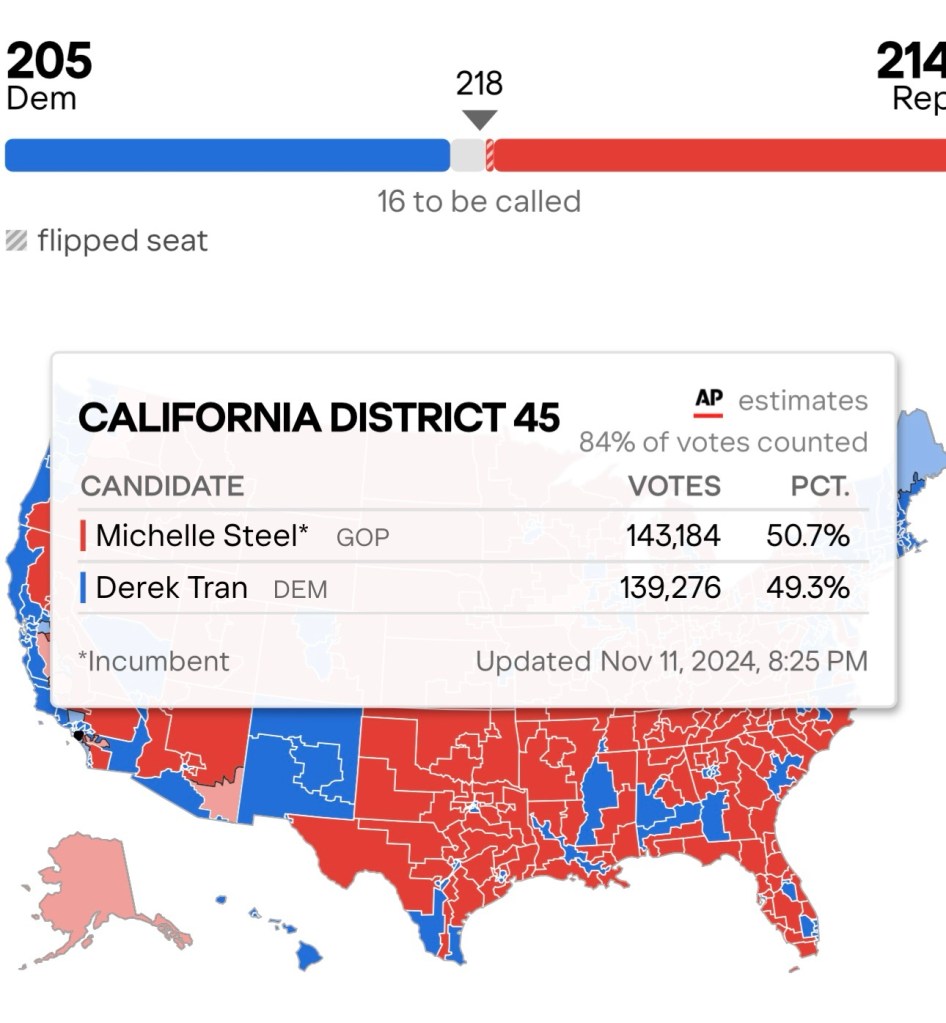The height and width of the screenshot is (1023, 946).
Task: Click the red party marker beside Michelle Steel
Action: [x=84, y=536]
